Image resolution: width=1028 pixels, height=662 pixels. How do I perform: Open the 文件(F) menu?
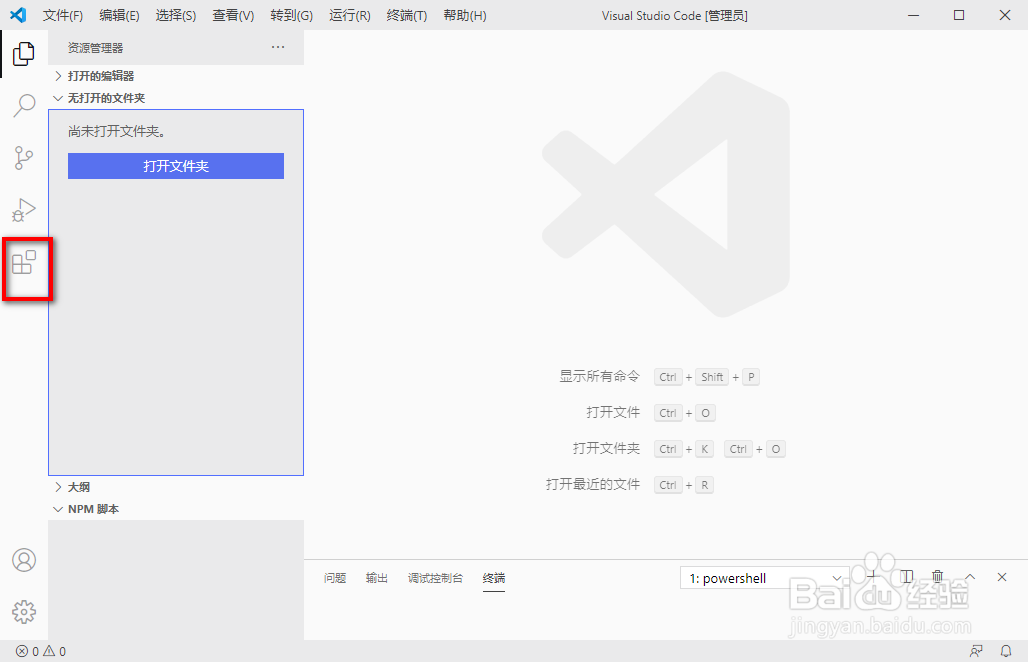tap(63, 15)
